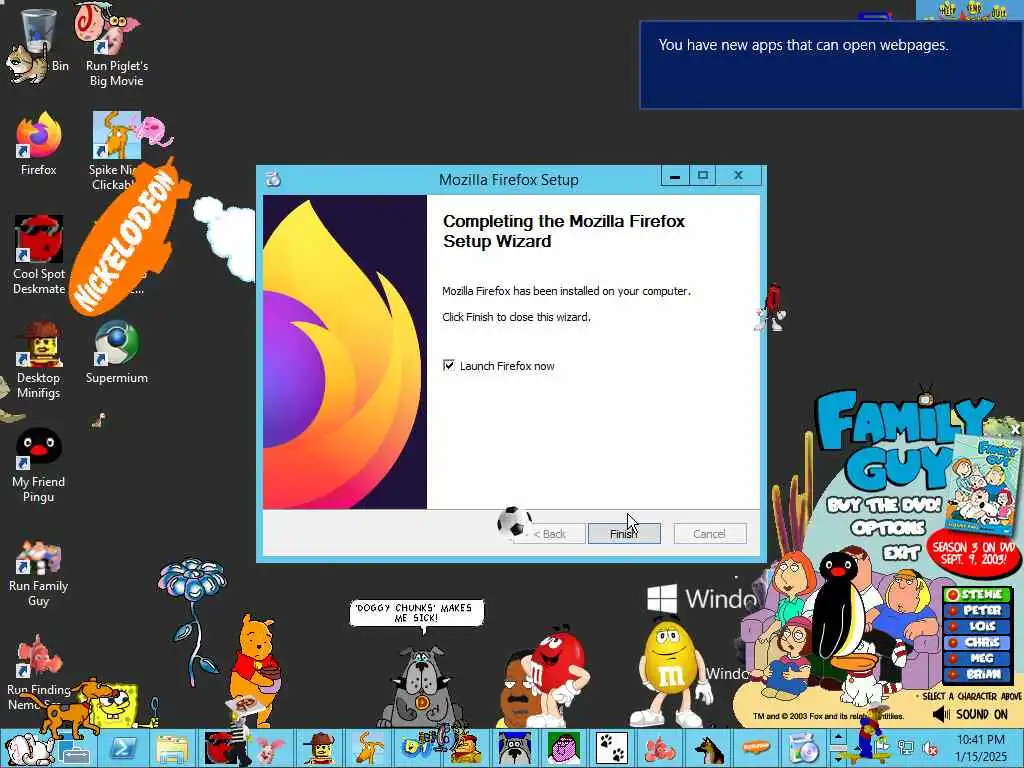Select PETER character in Family Guy list
Screen dimensions: 1024x768
977,610
